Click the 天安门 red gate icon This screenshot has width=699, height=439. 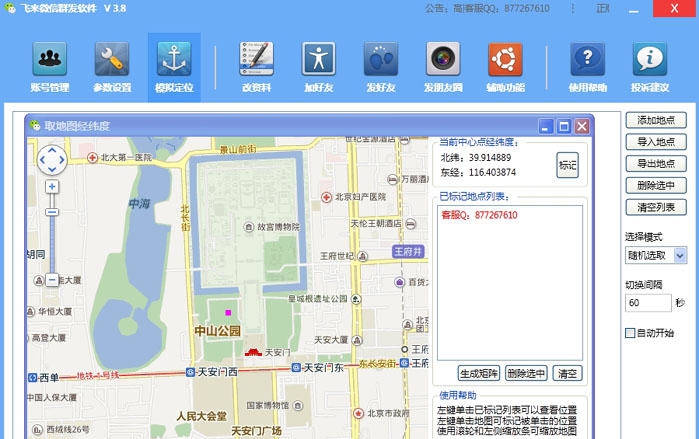(253, 352)
